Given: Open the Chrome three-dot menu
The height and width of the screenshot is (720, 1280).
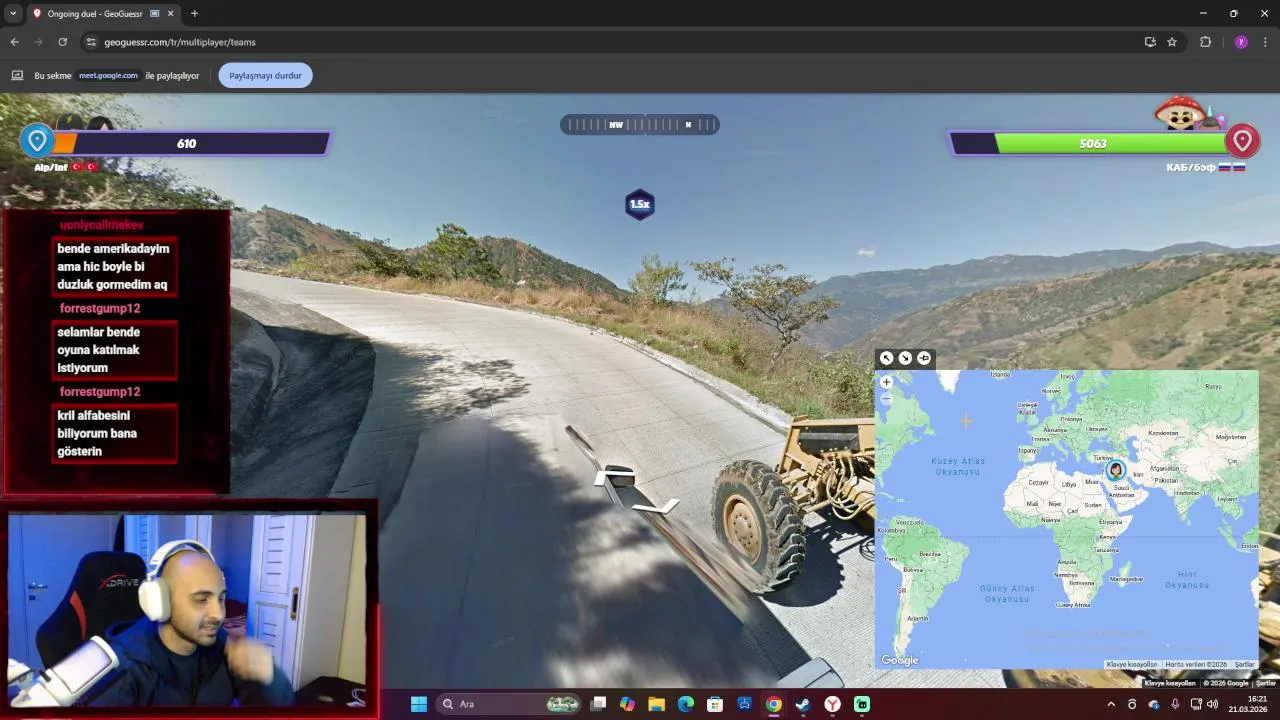Looking at the screenshot, I should coord(1265,42).
